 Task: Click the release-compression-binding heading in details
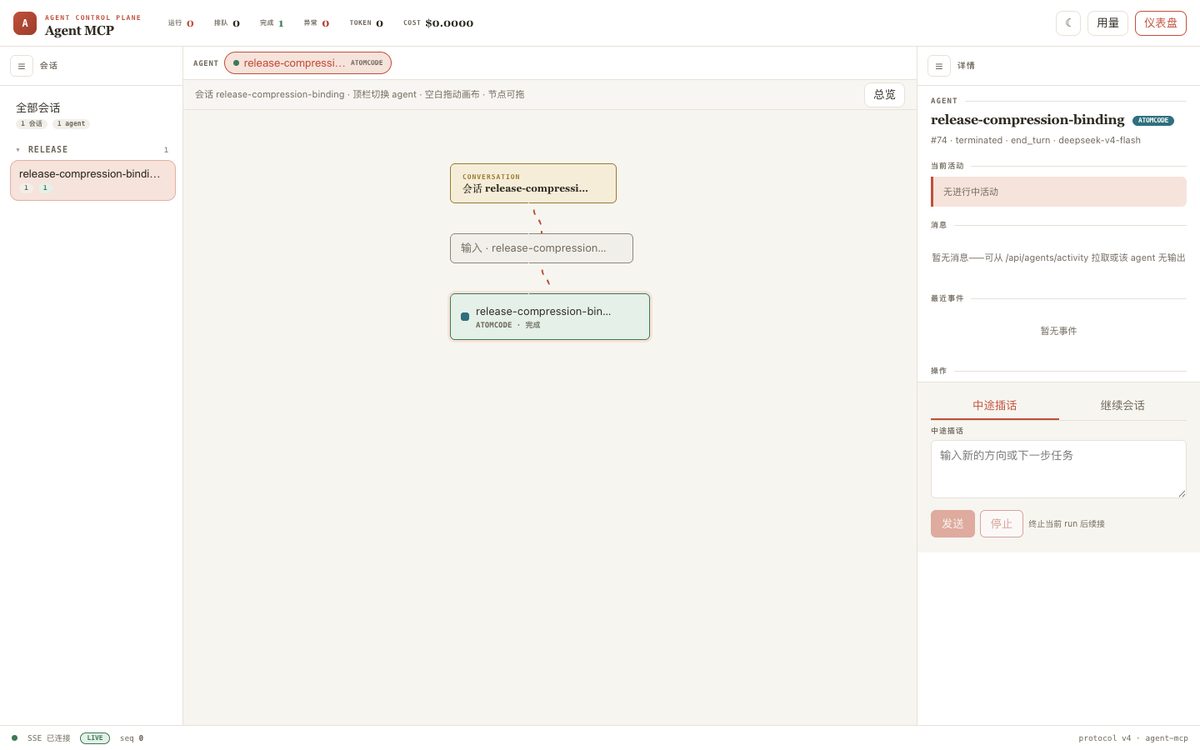pyautogui.click(x=1027, y=120)
